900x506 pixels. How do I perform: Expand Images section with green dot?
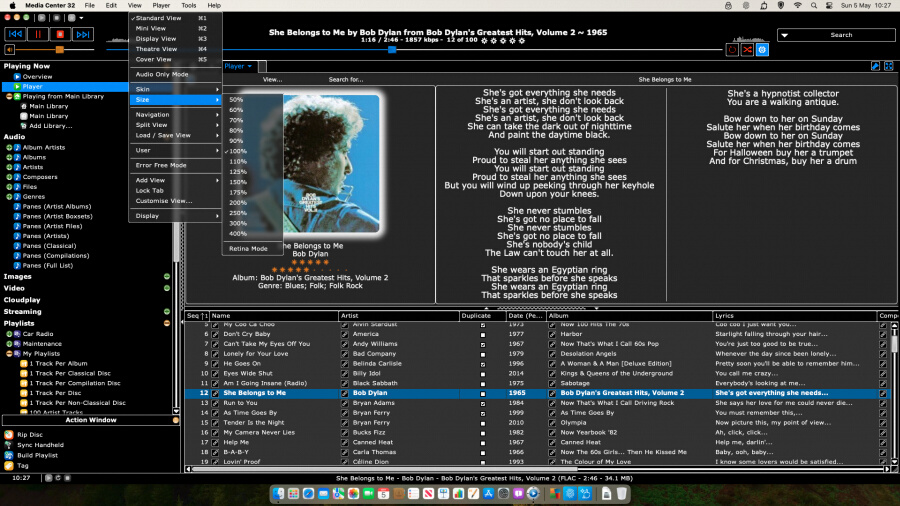[167, 277]
